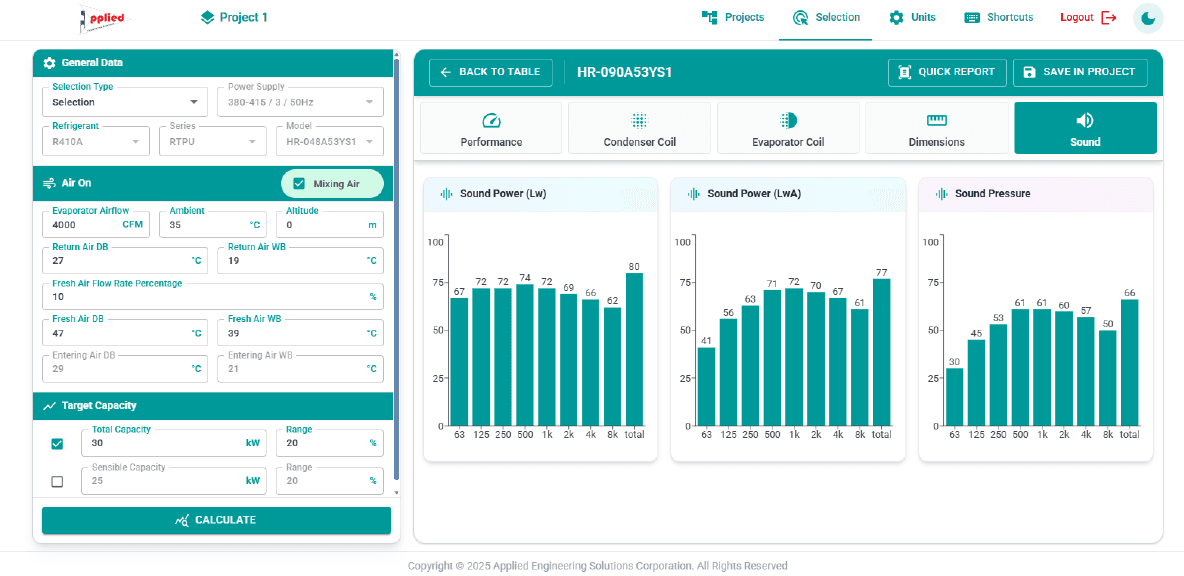Image resolution: width=1184 pixels, height=576 pixels.
Task: Uncheck the Mixing Air checkbox
Action: (299, 183)
